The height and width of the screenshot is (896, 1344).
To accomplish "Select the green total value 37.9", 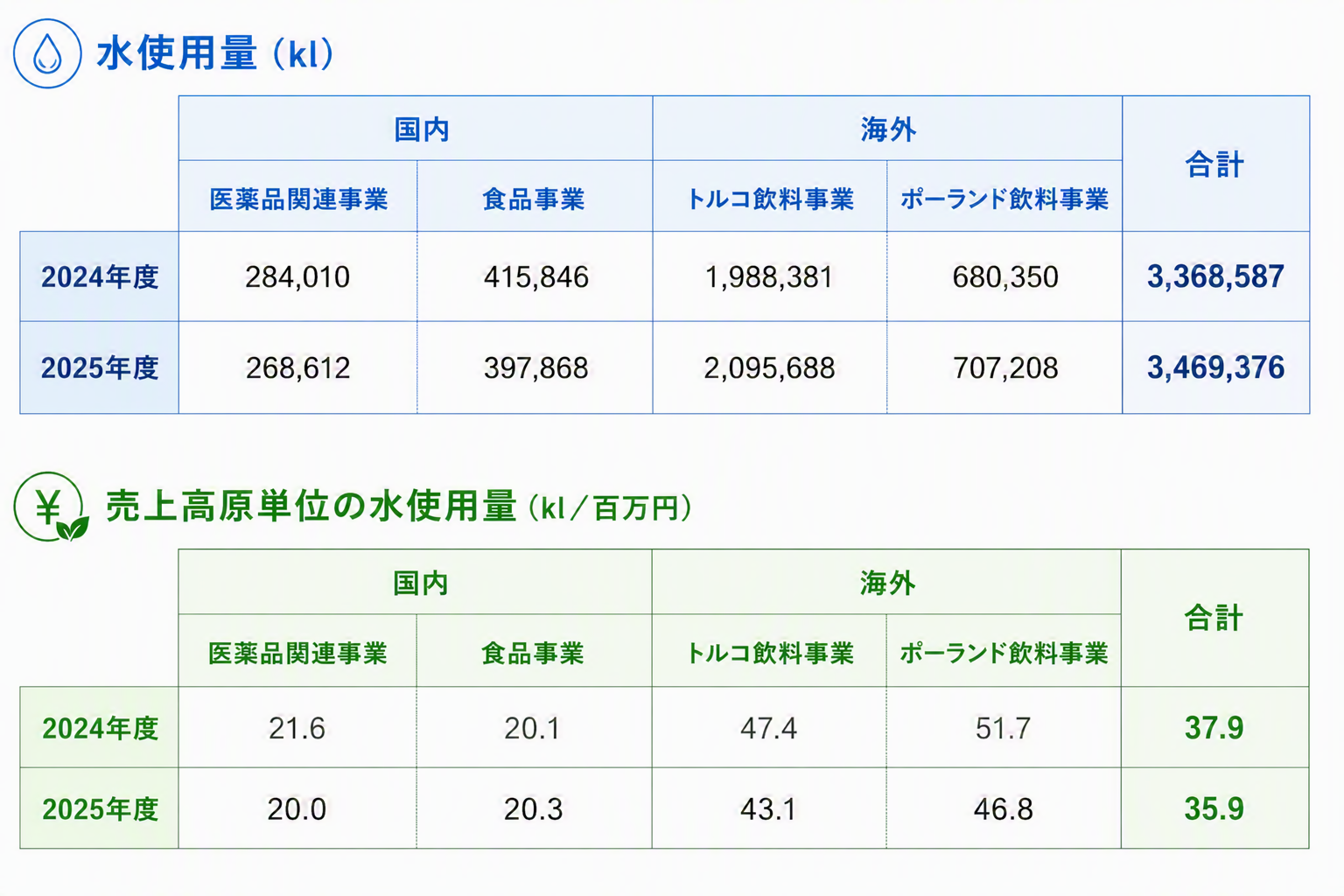I will tap(1214, 727).
